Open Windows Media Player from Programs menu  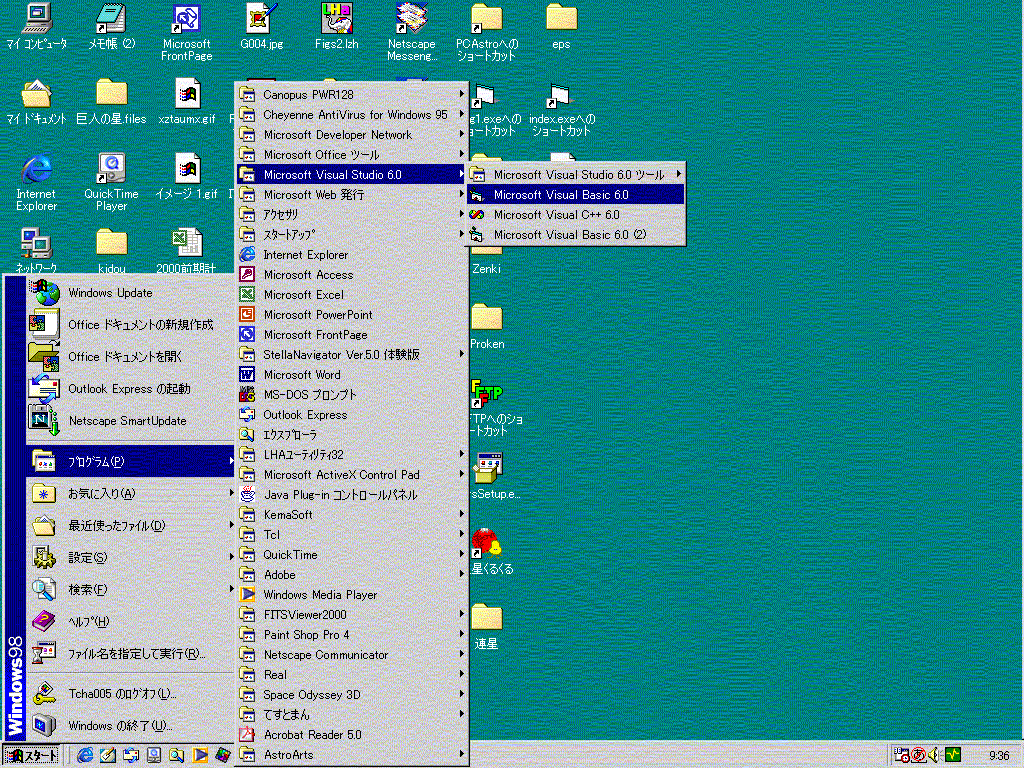tap(353, 595)
